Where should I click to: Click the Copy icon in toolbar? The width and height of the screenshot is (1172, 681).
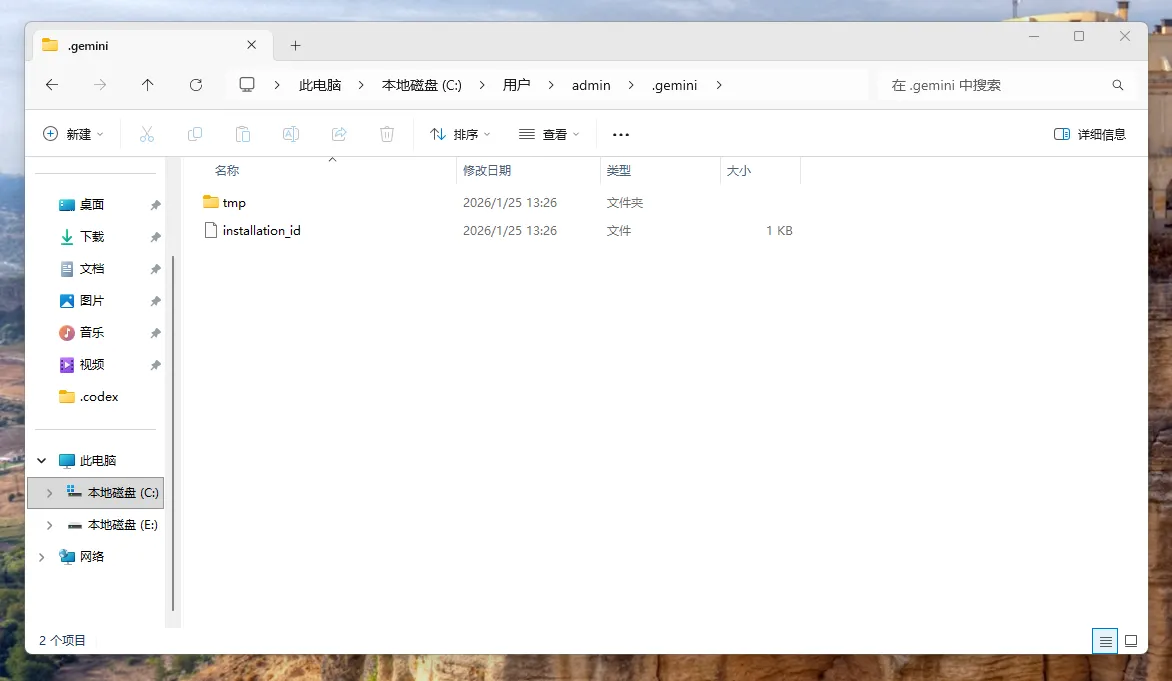(195, 134)
